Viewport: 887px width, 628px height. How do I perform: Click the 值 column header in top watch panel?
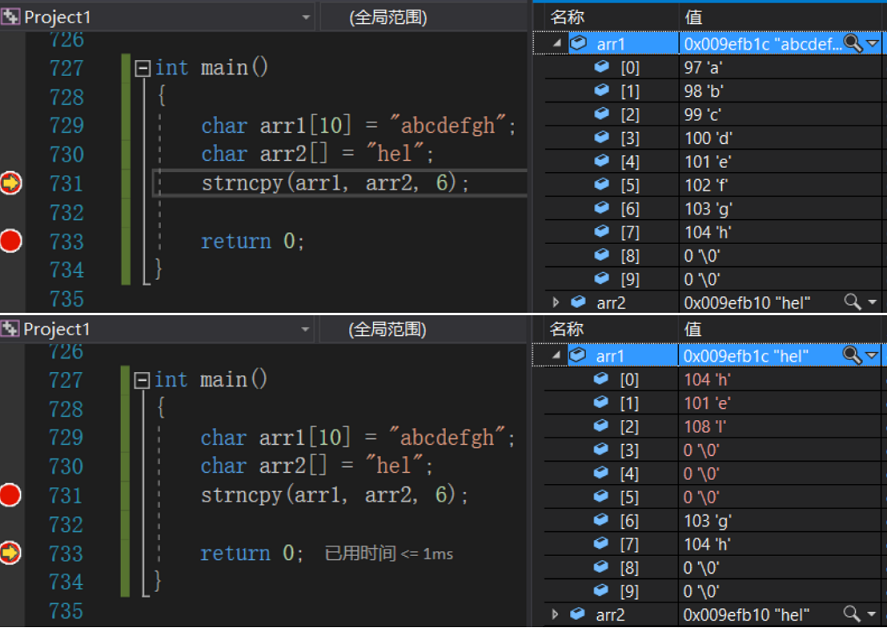pyautogui.click(x=694, y=18)
